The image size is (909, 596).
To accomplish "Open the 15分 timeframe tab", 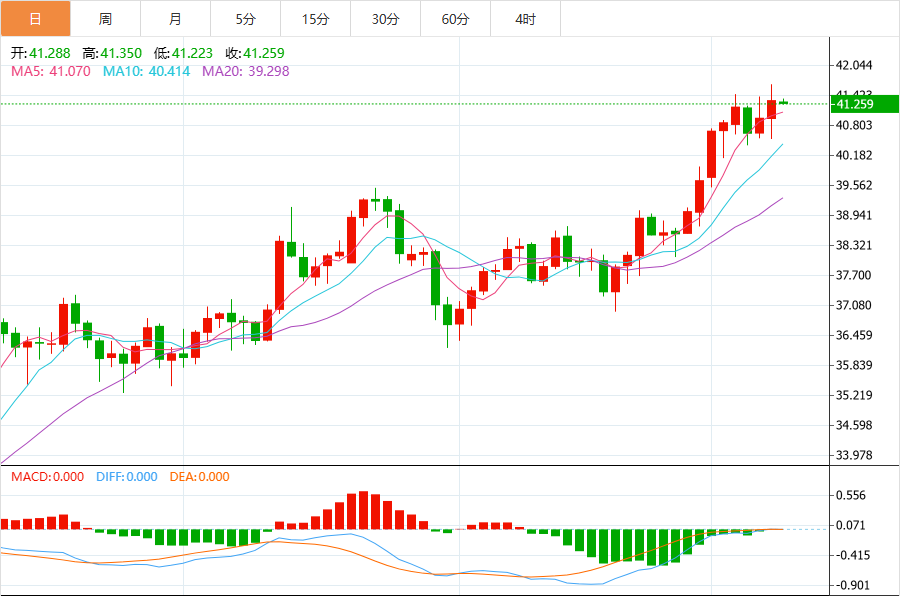I will coord(316,19).
